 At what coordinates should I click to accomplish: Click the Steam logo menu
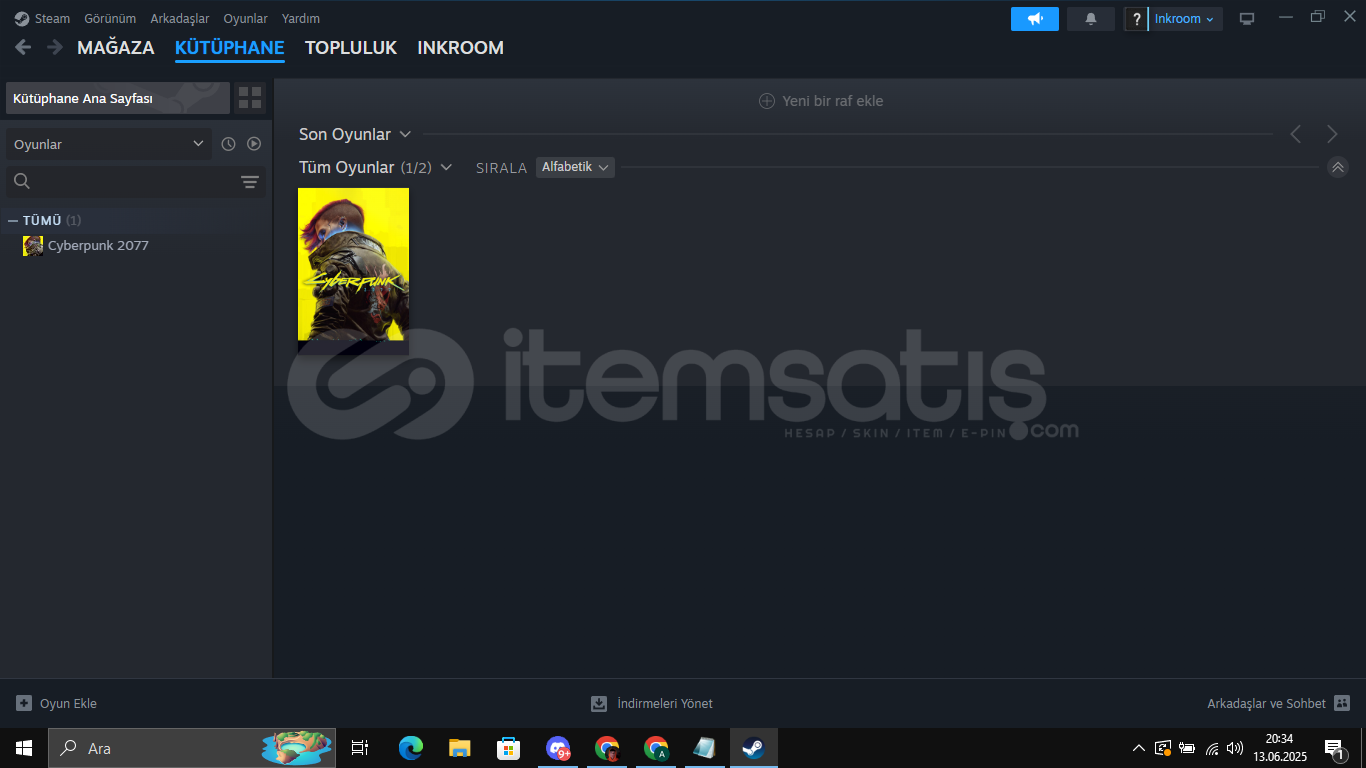(42, 18)
